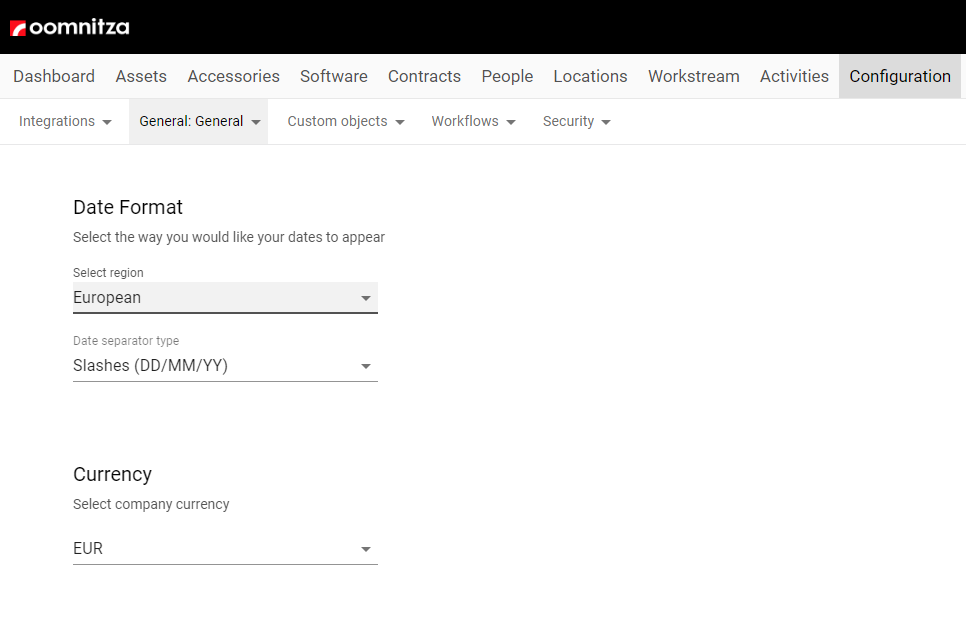Open the Dashboard tab
Image resolution: width=966 pixels, height=620 pixels.
(x=54, y=76)
